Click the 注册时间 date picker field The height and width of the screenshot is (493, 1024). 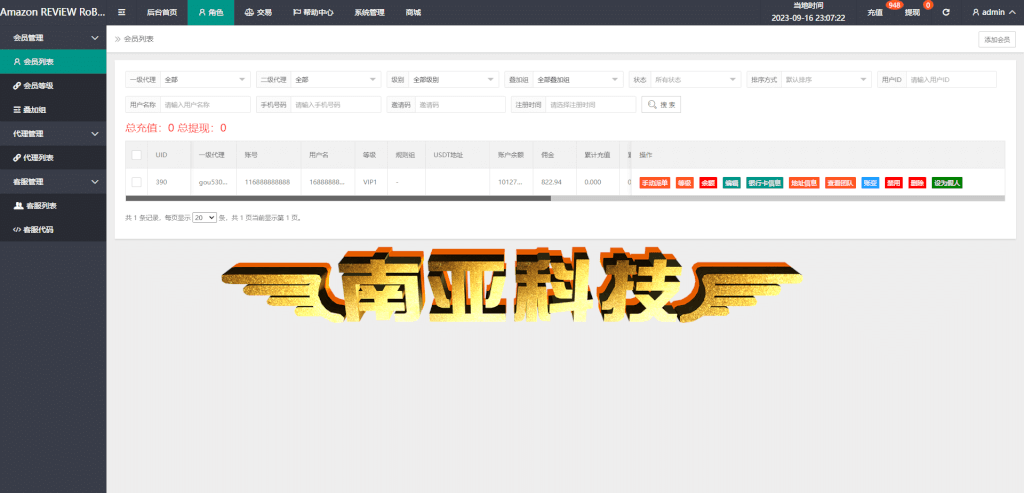coord(591,104)
